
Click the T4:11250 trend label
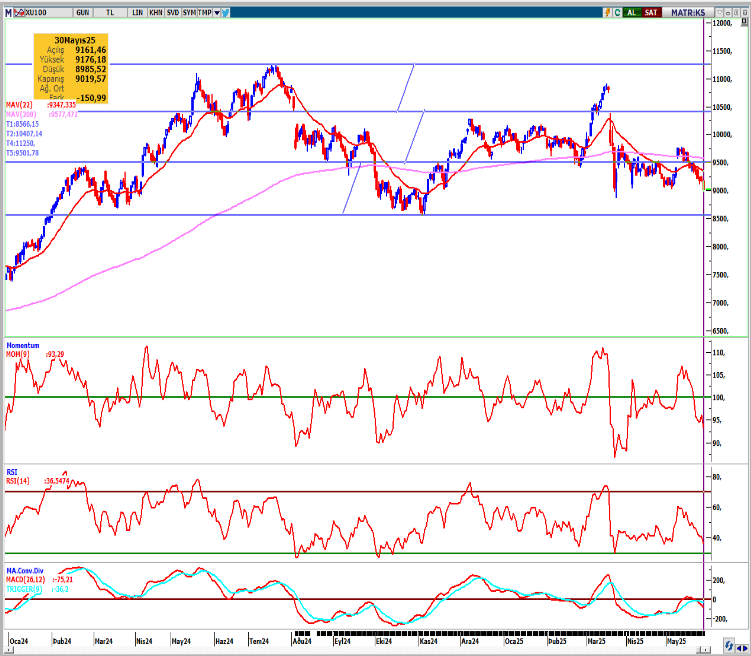tap(20, 143)
